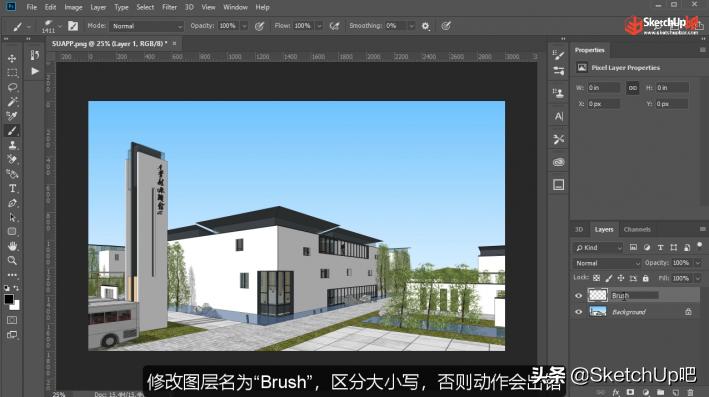Click the background color swatch
The height and width of the screenshot is (397, 709).
[16, 306]
